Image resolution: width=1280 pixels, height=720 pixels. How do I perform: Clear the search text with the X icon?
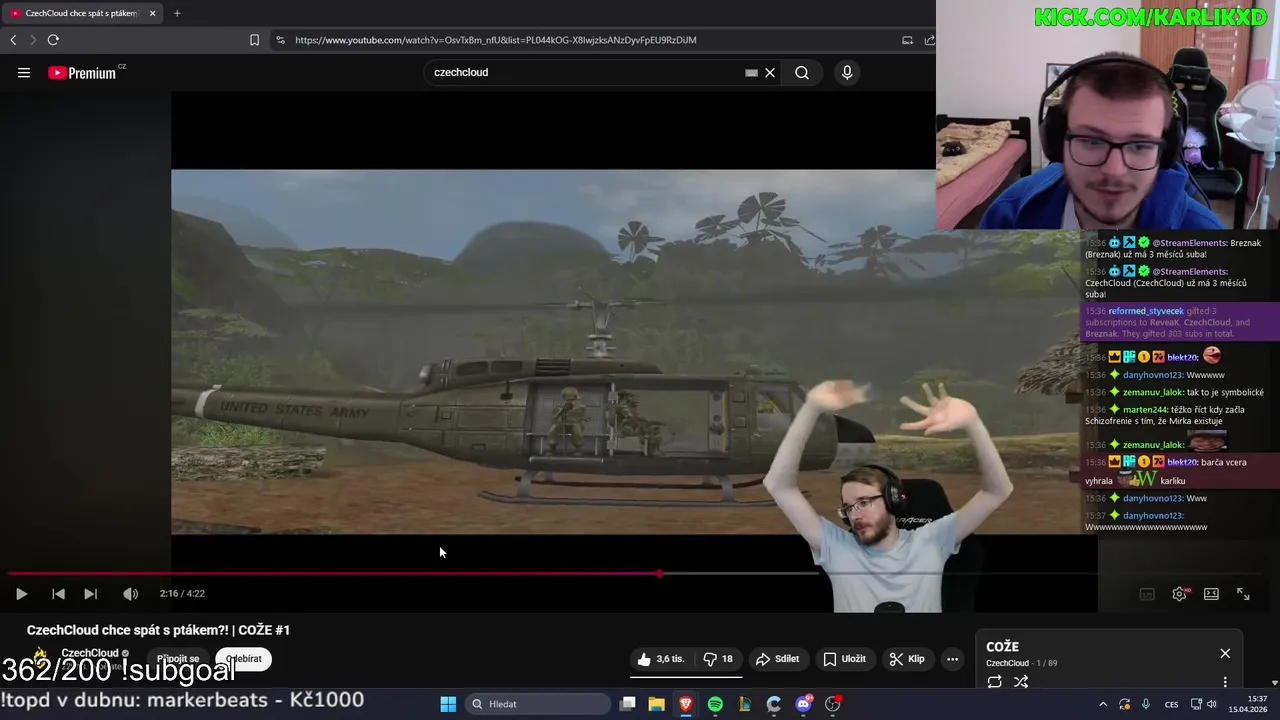770,72
